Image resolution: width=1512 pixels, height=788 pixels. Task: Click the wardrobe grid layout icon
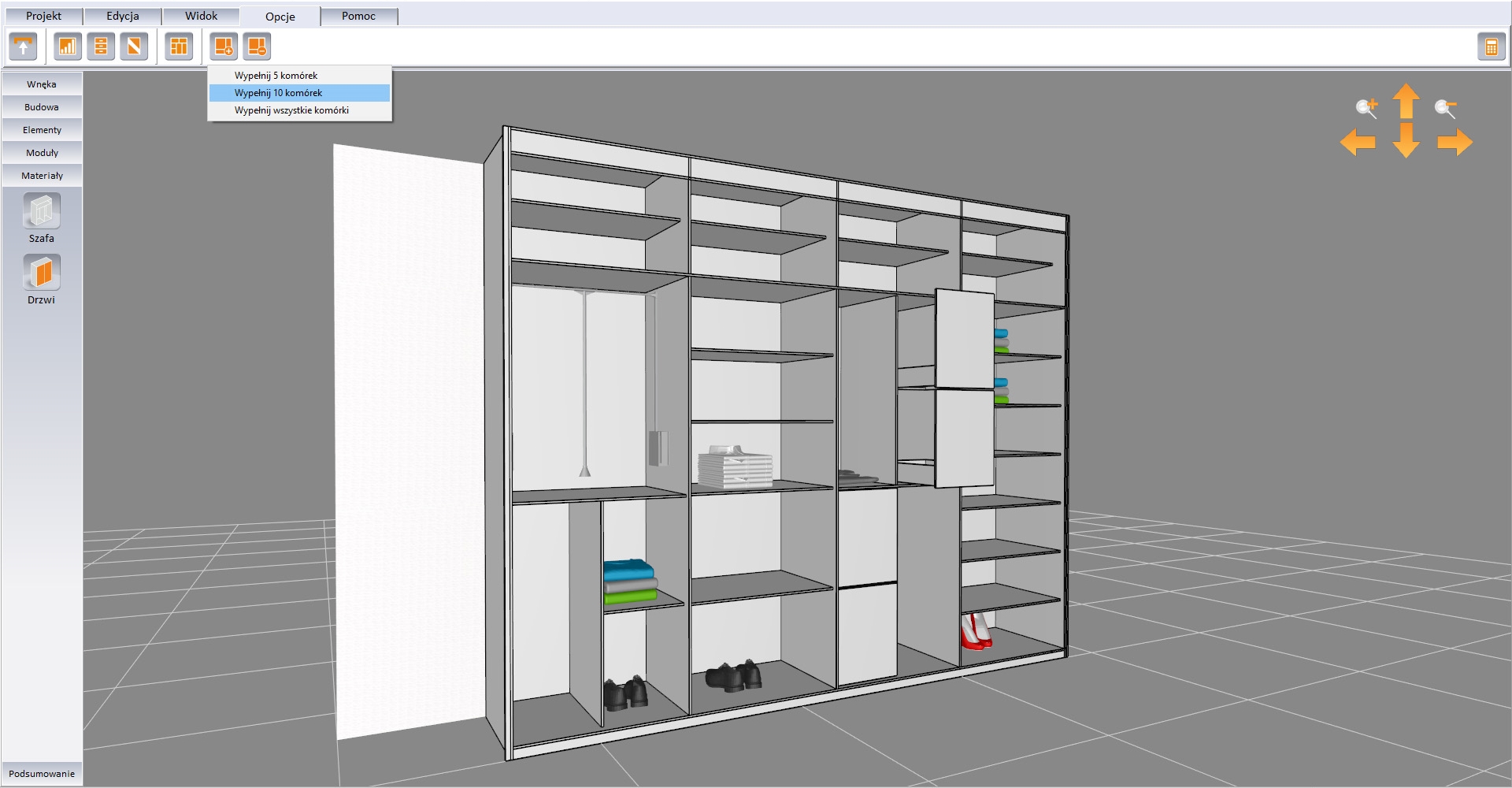(179, 47)
